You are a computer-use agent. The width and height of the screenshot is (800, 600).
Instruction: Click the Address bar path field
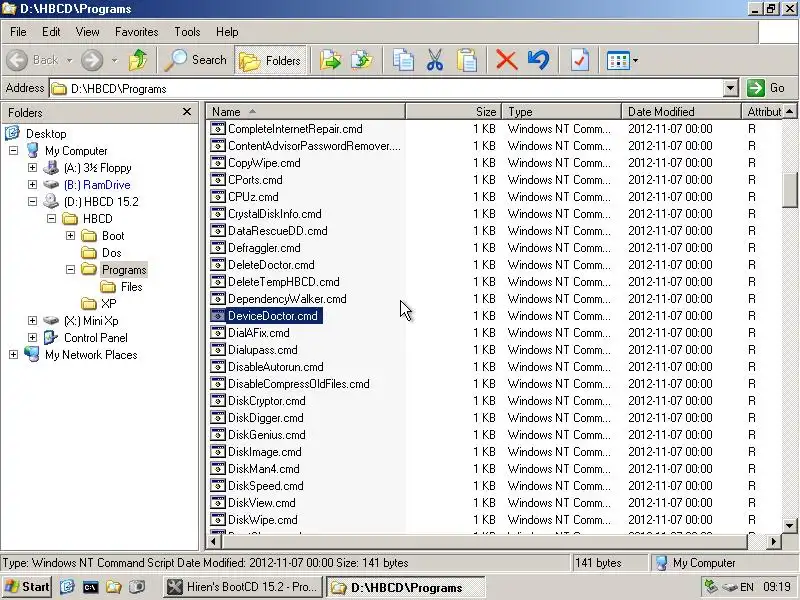tap(386, 88)
